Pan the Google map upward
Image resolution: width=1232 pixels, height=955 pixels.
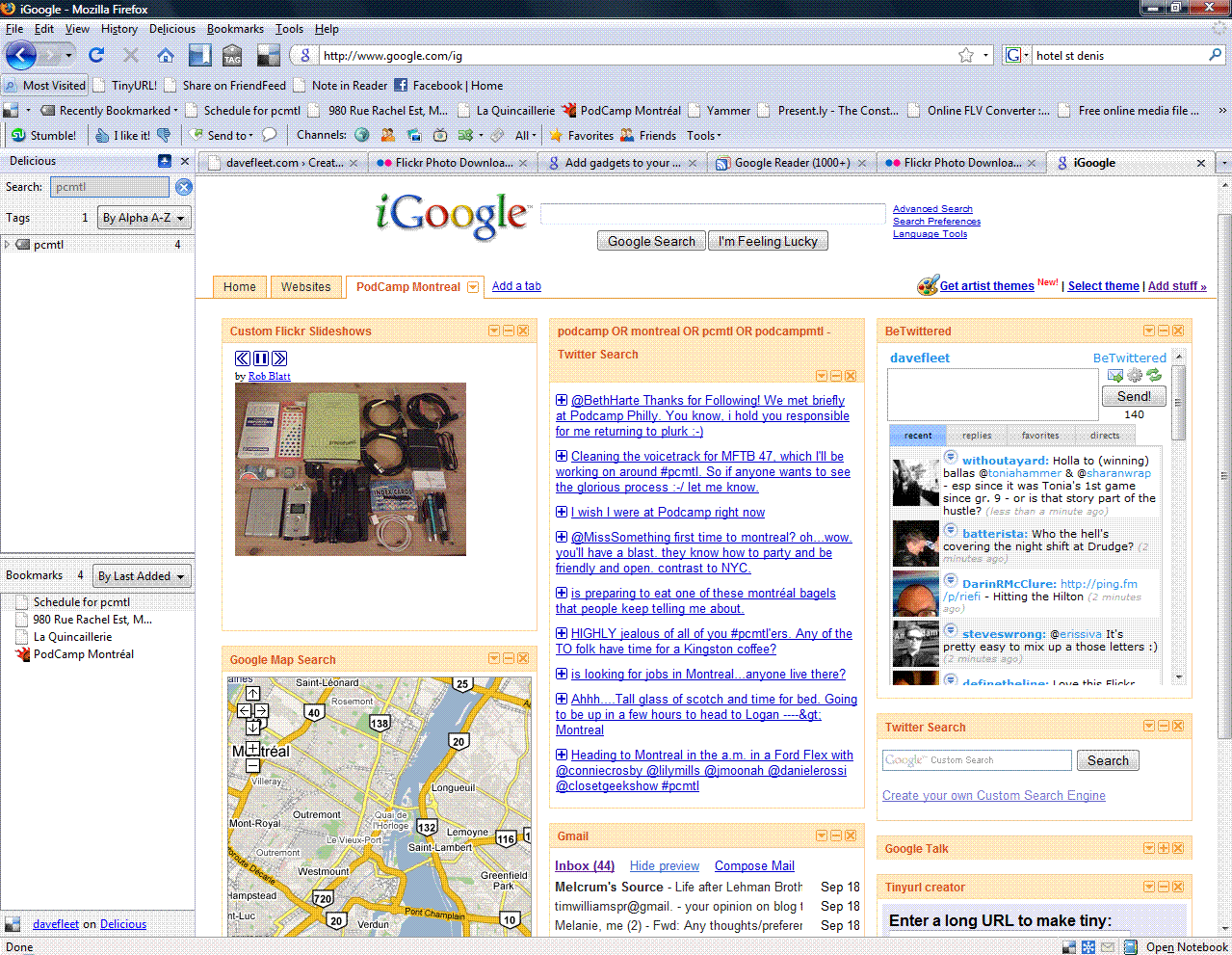(252, 693)
